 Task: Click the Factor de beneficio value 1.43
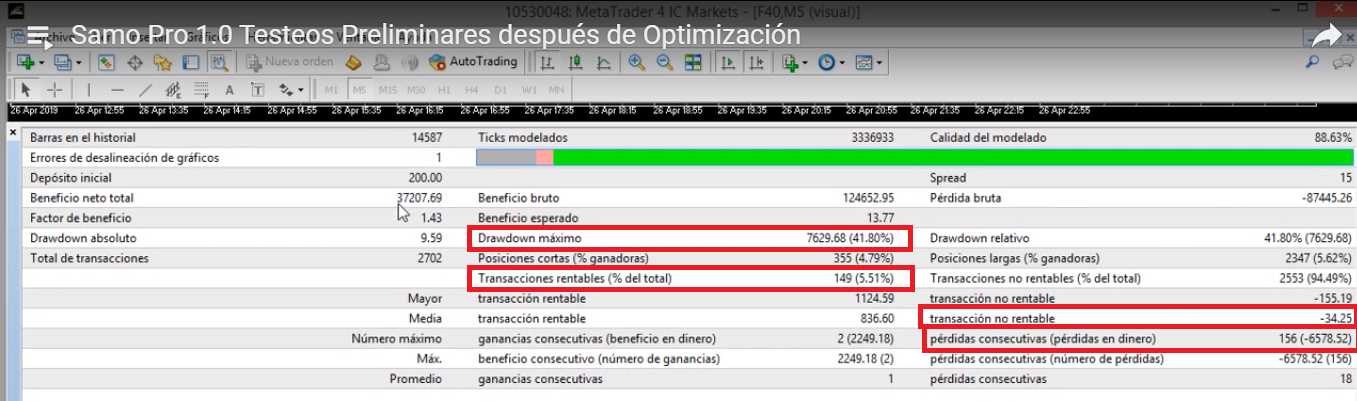432,218
